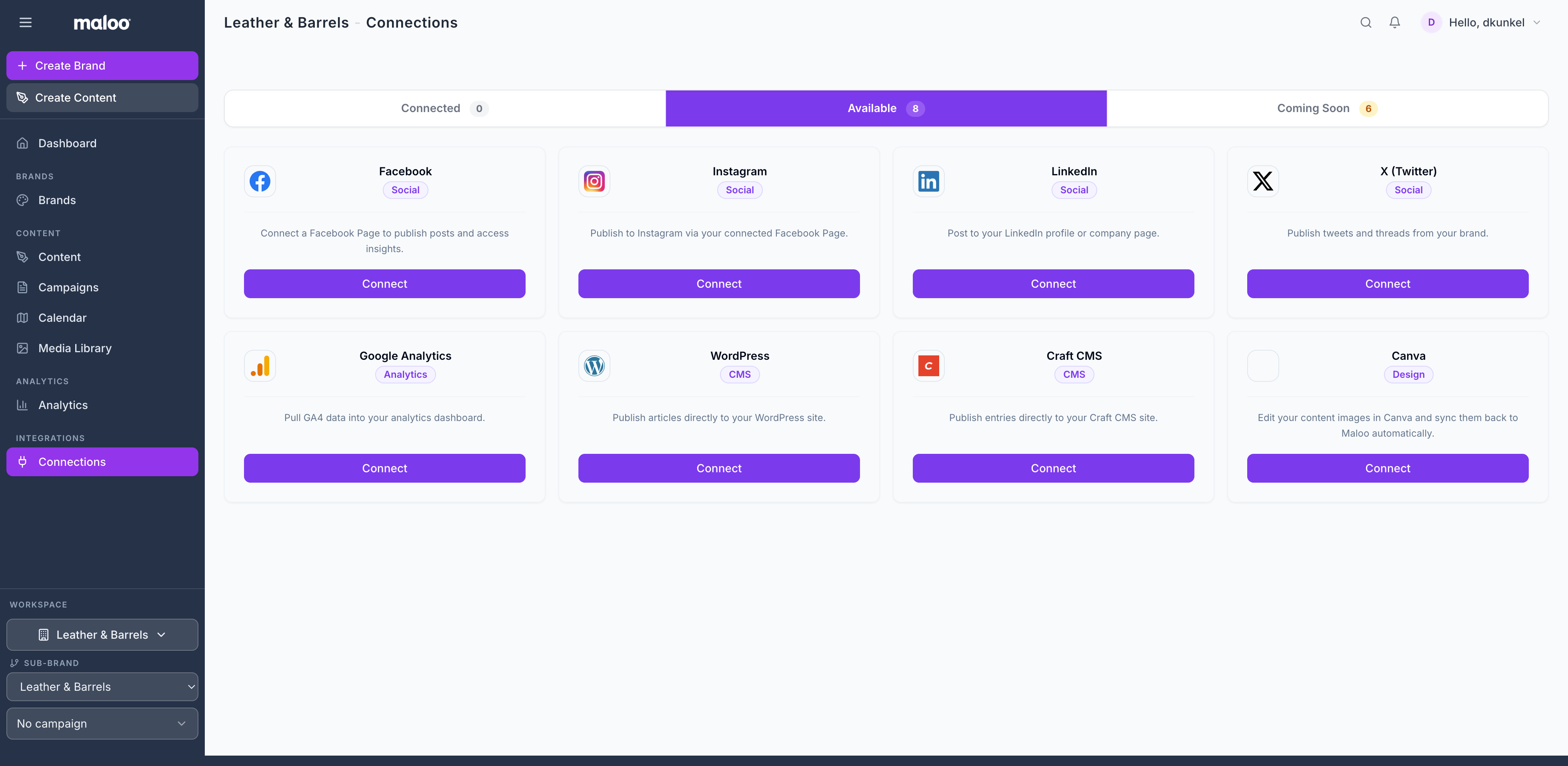Click the Canva logo placeholder icon
This screenshot has height=766, width=1568.
[x=1263, y=366]
